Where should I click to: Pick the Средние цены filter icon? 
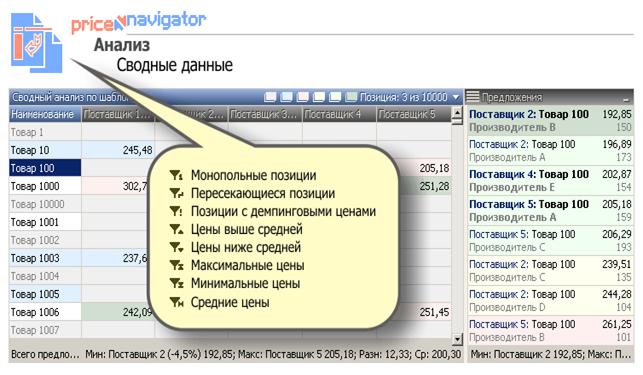[x=176, y=302]
